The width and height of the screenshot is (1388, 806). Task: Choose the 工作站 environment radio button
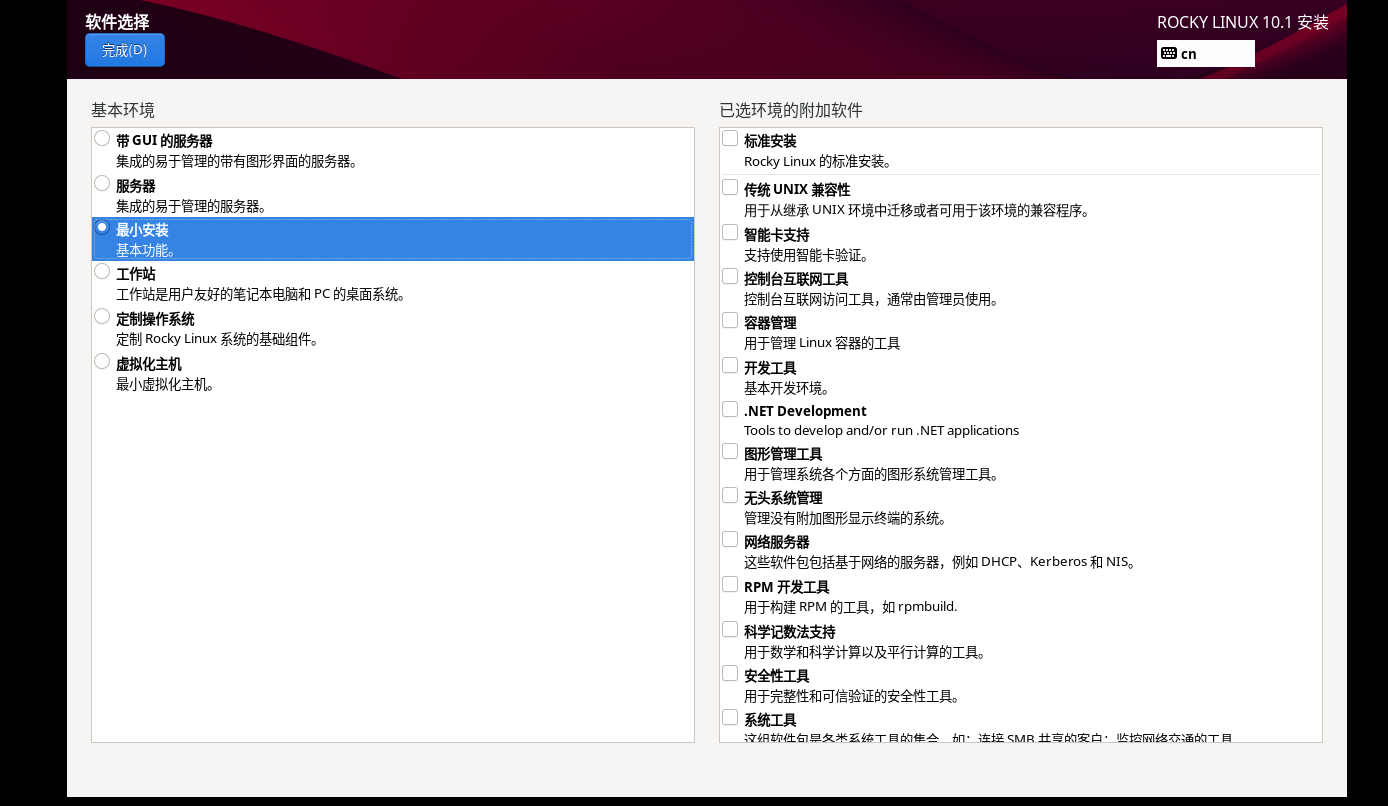point(102,271)
